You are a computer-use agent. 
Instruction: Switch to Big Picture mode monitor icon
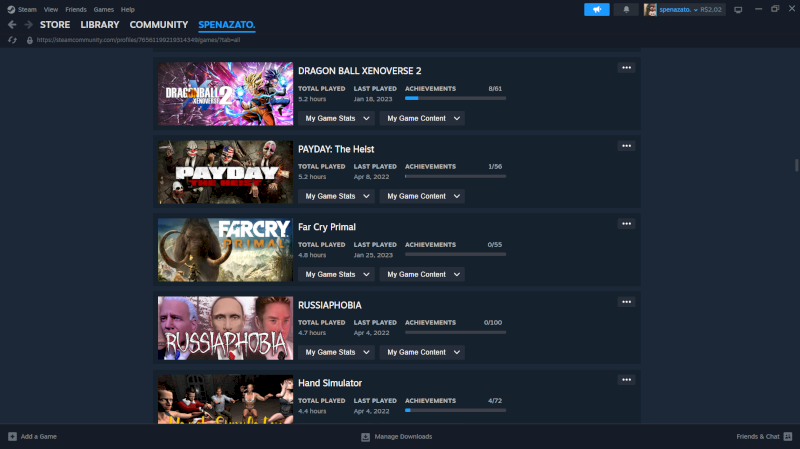pyautogui.click(x=738, y=9)
